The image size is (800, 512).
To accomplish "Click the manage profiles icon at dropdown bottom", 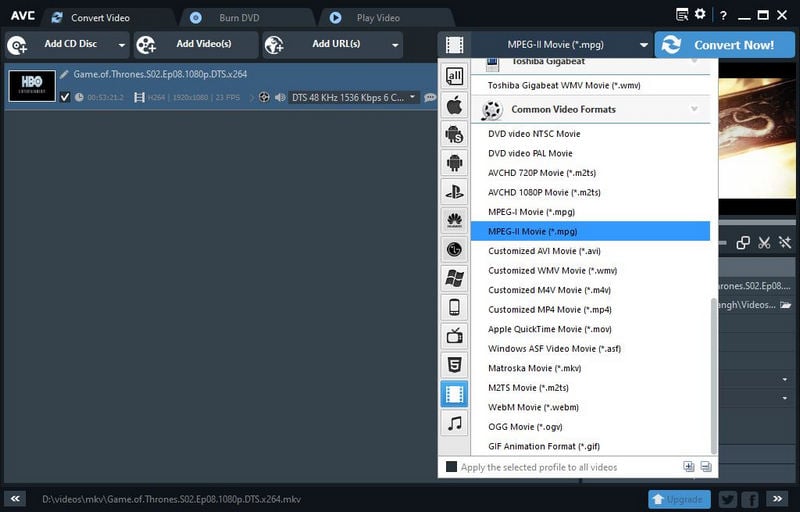I will point(706,466).
